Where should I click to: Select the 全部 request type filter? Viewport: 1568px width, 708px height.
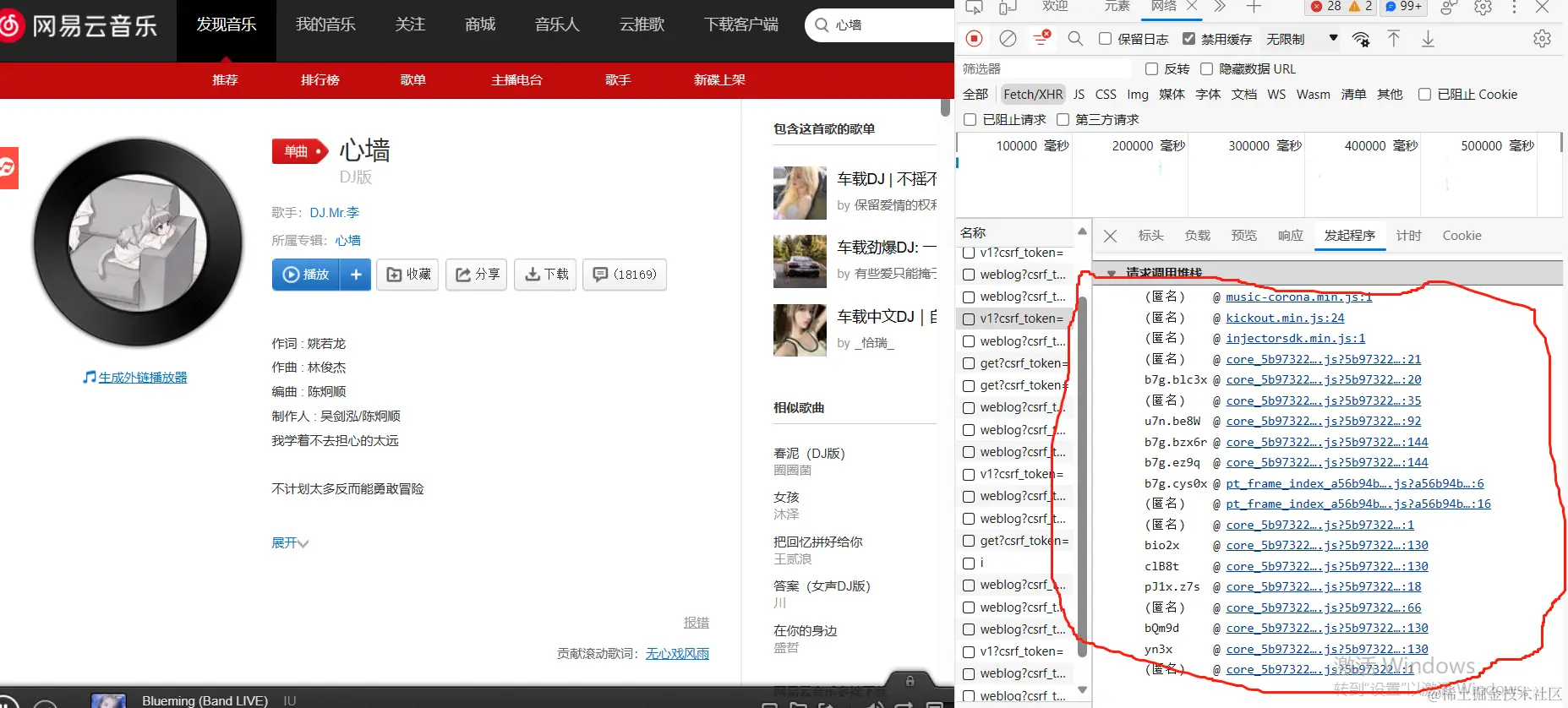(x=975, y=95)
